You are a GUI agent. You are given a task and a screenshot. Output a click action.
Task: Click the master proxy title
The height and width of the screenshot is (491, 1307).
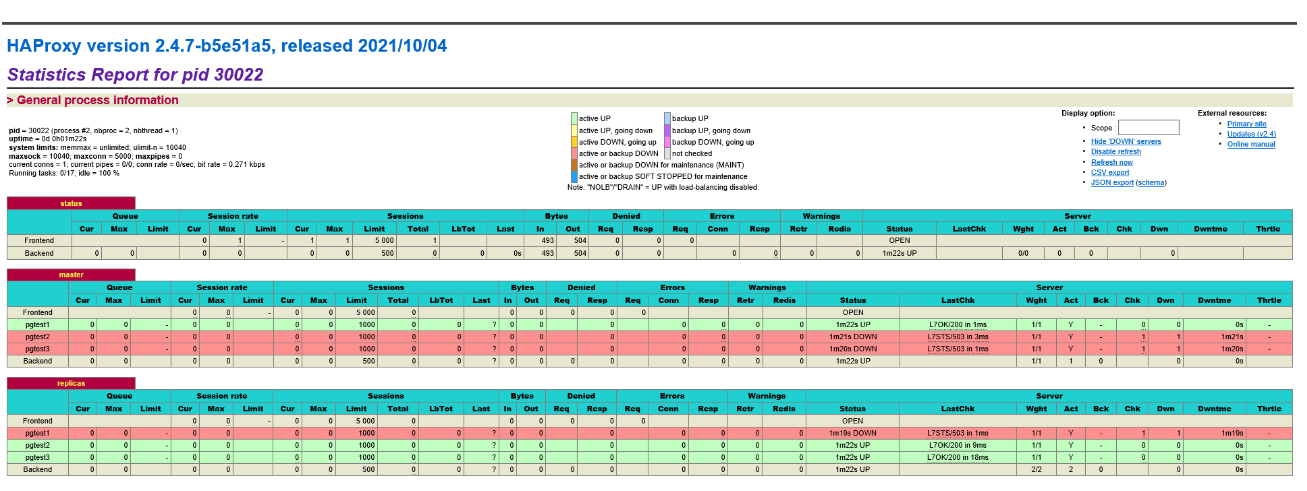[71, 275]
